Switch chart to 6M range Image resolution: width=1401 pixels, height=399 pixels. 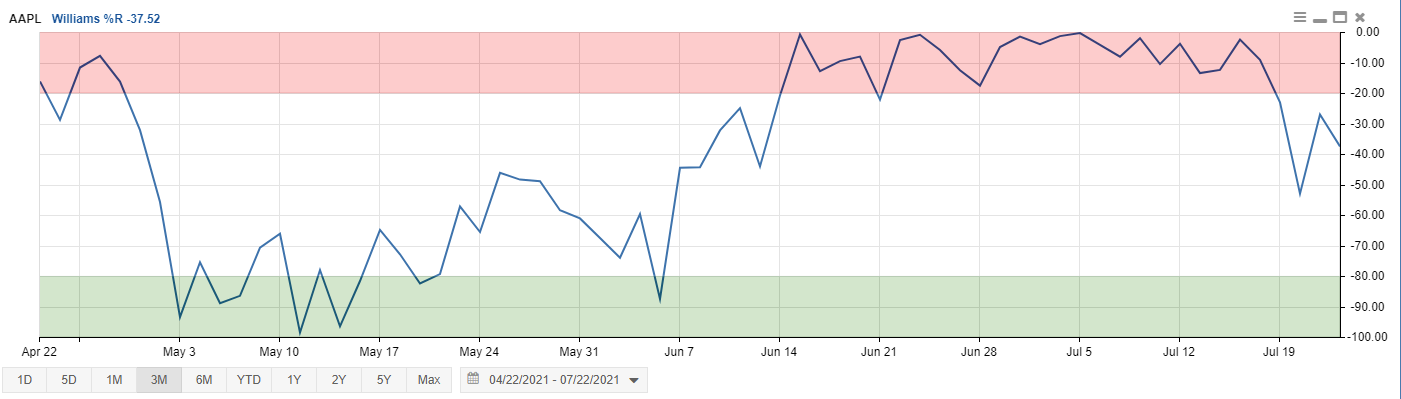click(204, 380)
